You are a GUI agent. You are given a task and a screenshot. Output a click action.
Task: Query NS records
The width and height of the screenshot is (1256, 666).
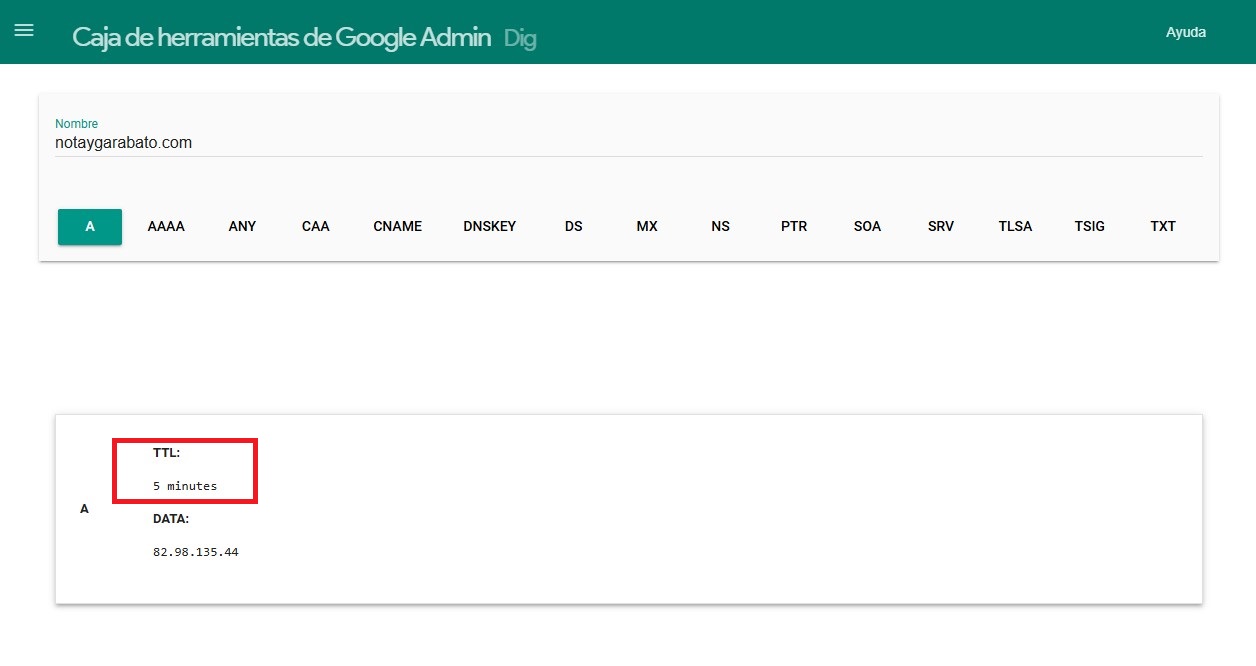coord(721,226)
